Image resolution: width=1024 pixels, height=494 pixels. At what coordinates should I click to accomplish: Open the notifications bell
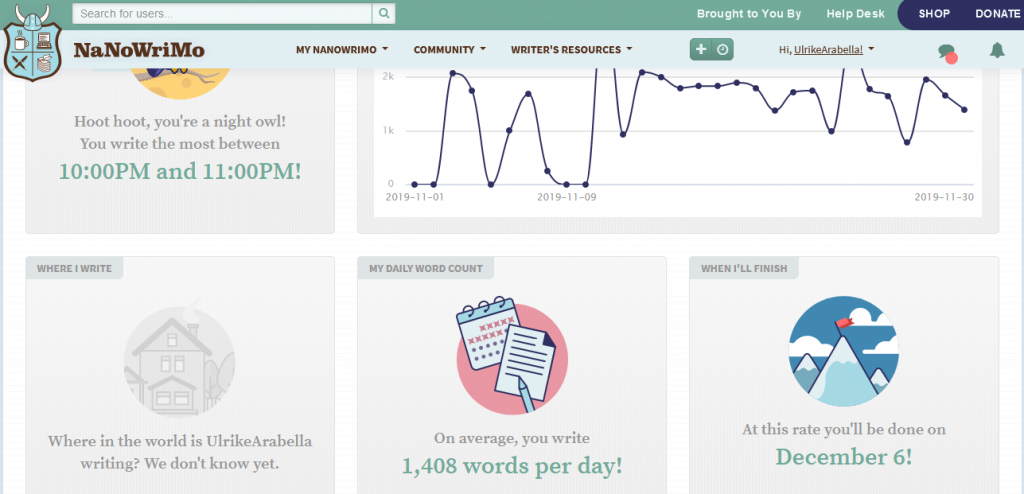(997, 50)
